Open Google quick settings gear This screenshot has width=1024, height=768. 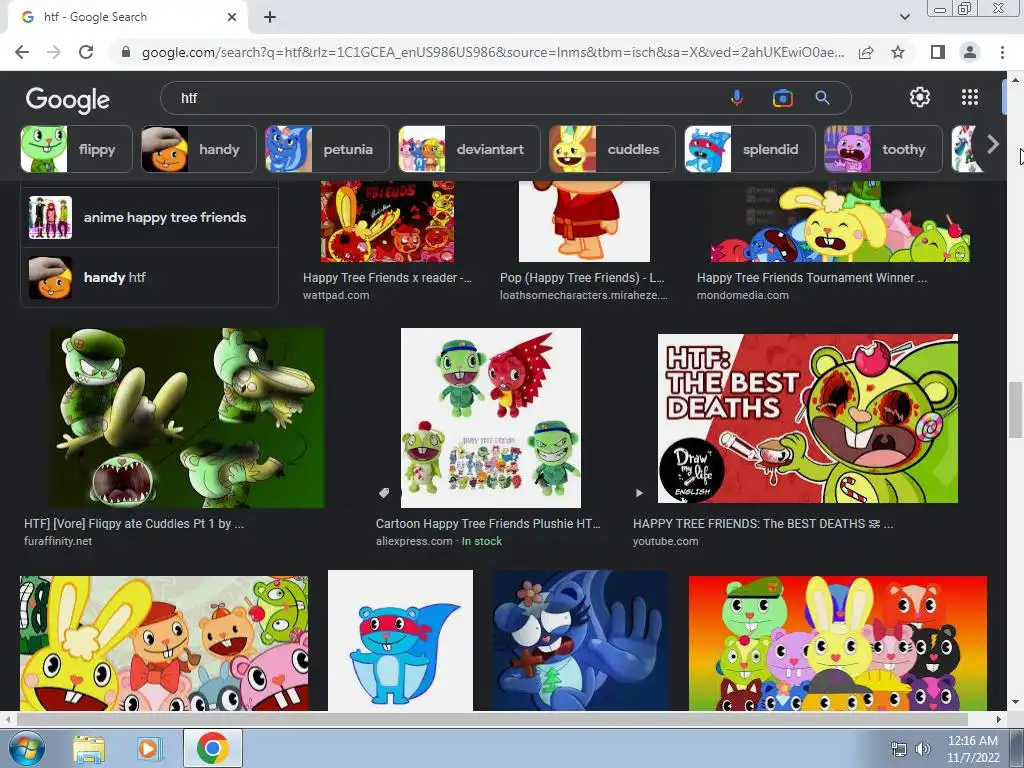(x=920, y=97)
